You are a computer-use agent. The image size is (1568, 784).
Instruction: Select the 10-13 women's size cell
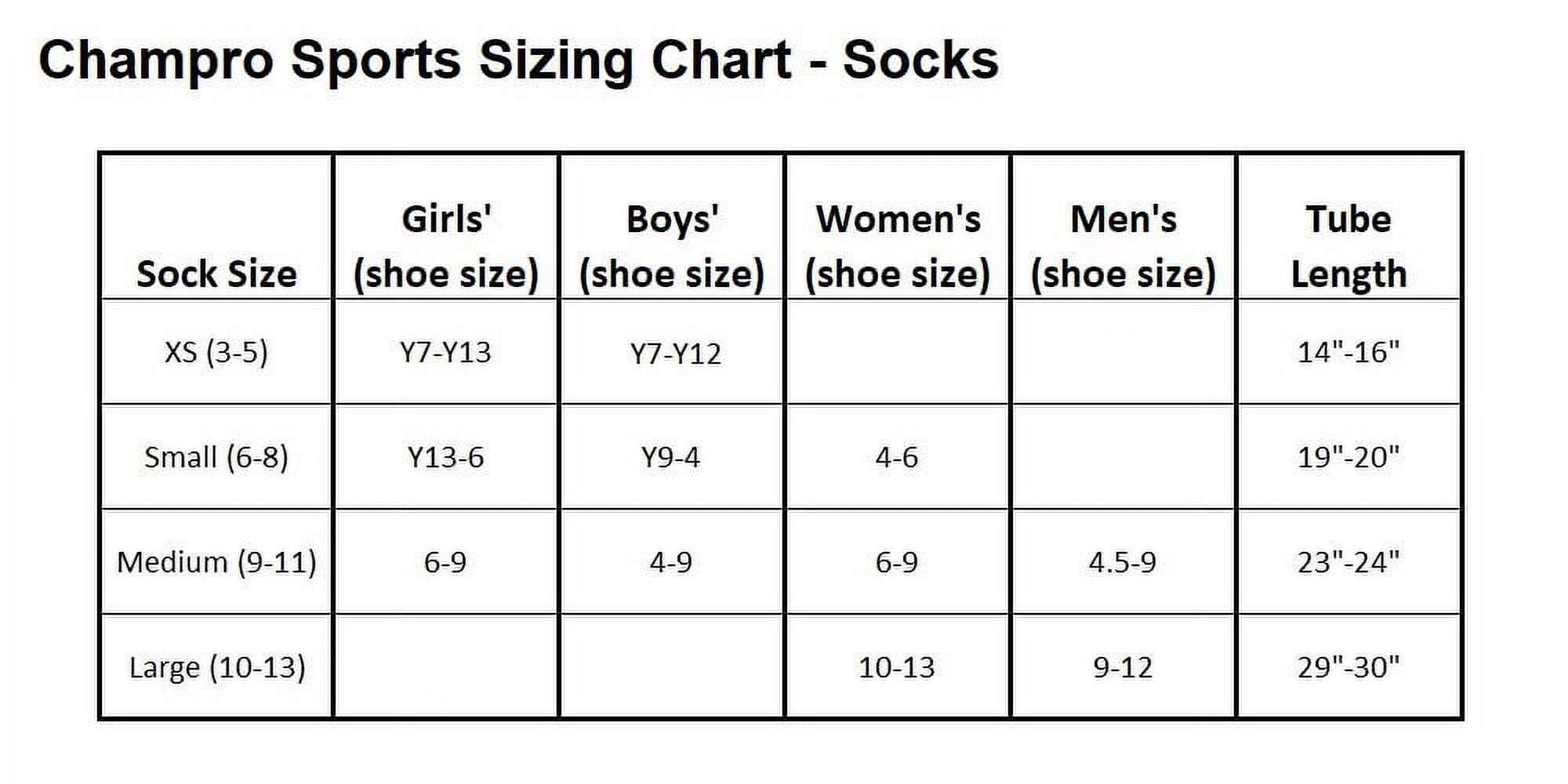point(897,667)
